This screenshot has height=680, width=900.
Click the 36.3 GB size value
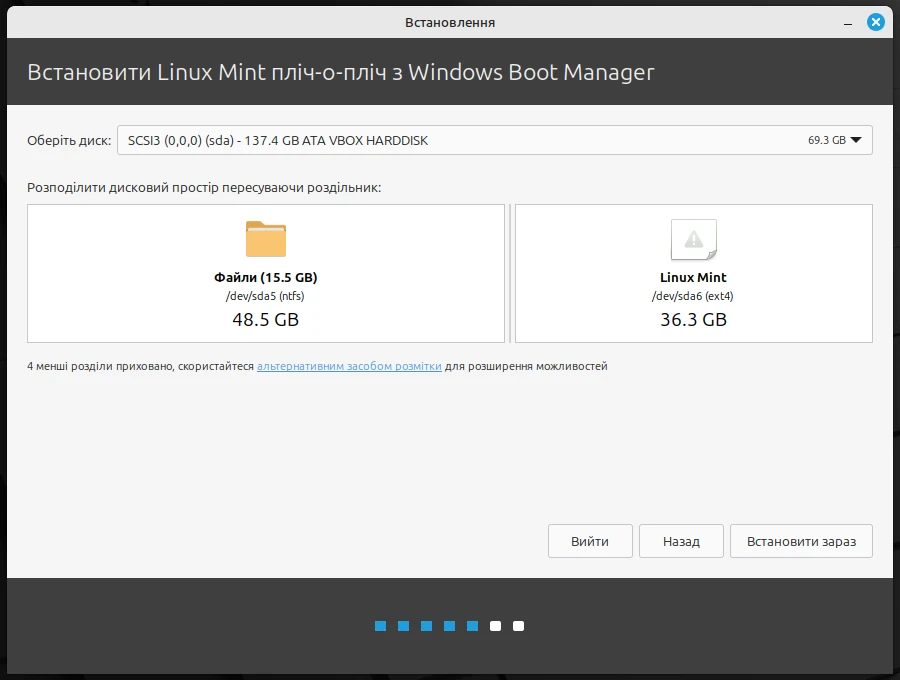pyautogui.click(x=693, y=320)
